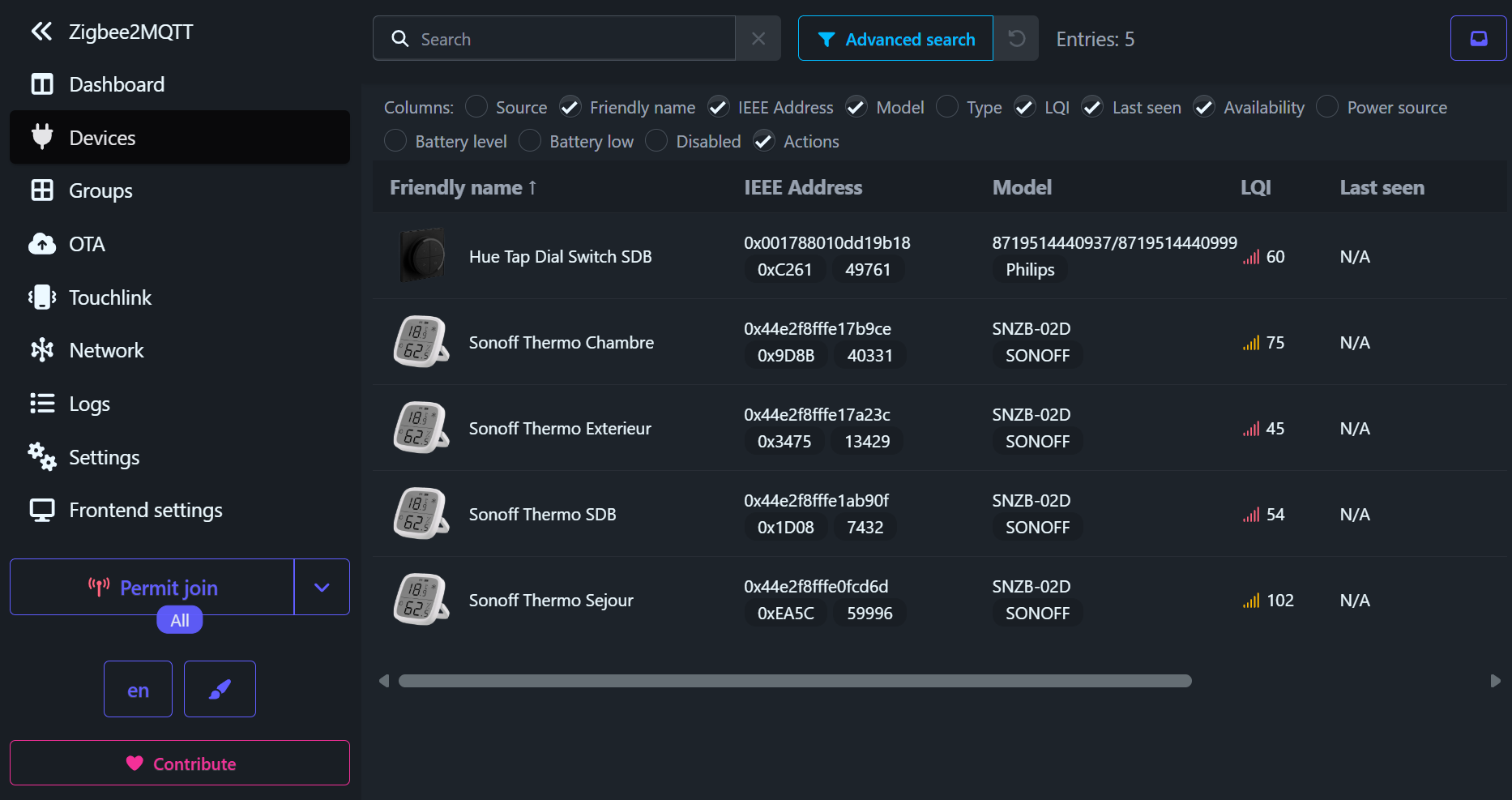This screenshot has height=800, width=1512.
Task: Click the theme paintbrush icon button
Action: [220, 689]
